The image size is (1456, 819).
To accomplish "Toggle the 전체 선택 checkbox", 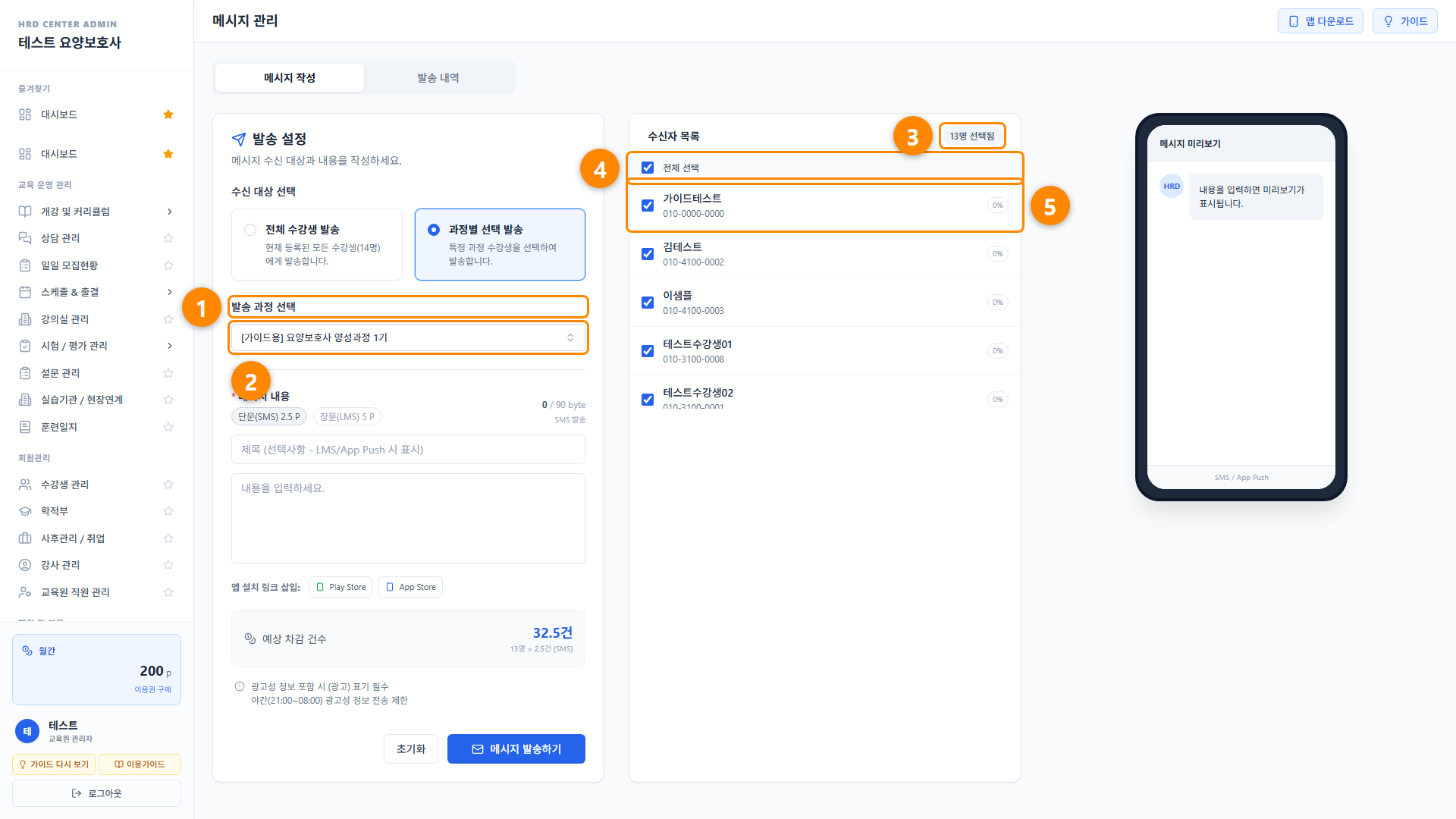I will pos(648,168).
